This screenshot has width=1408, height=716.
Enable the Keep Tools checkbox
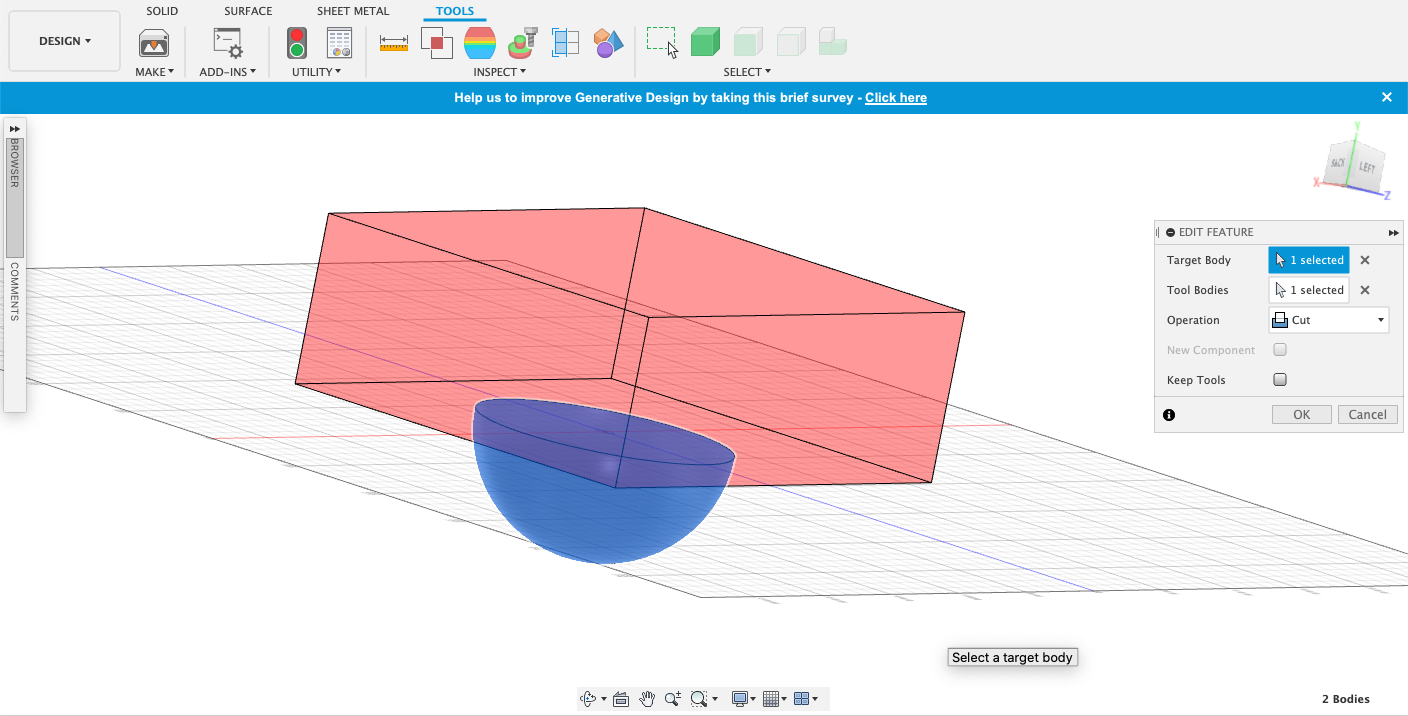point(1280,380)
